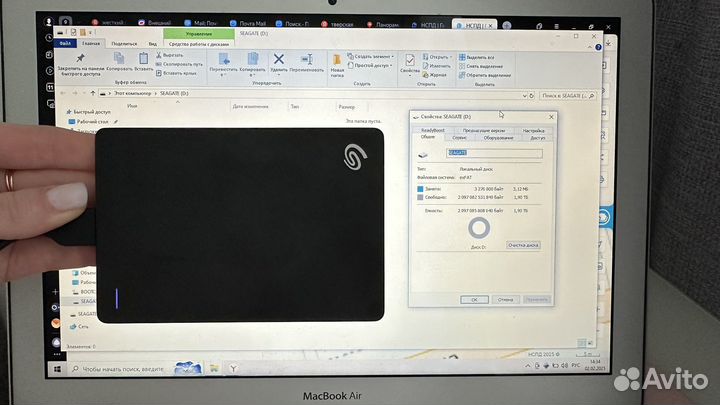The image size is (720, 405).
Task: Click OK in the properties dialog
Action: pyautogui.click(x=474, y=299)
